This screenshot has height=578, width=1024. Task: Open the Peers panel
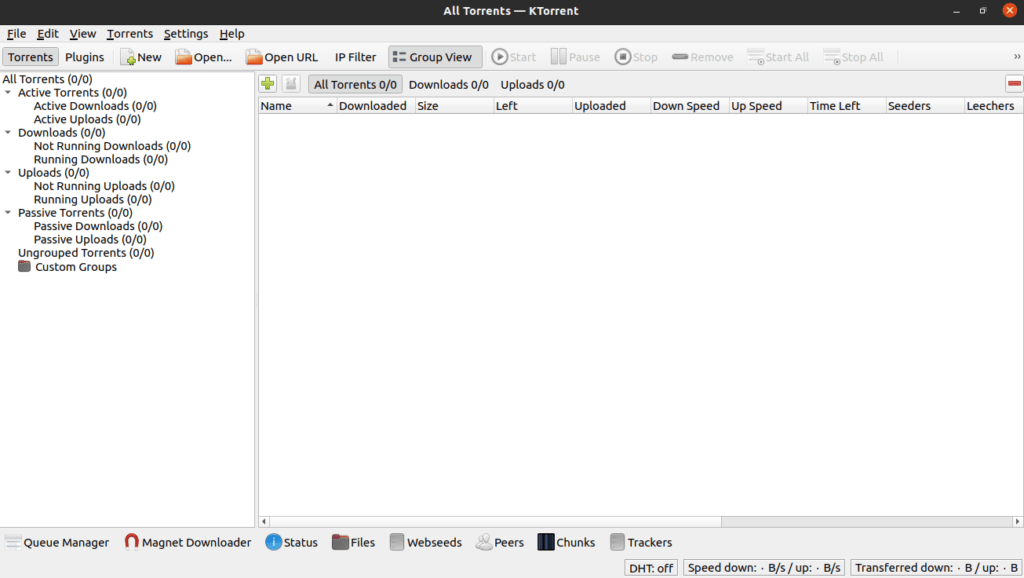[x=500, y=542]
